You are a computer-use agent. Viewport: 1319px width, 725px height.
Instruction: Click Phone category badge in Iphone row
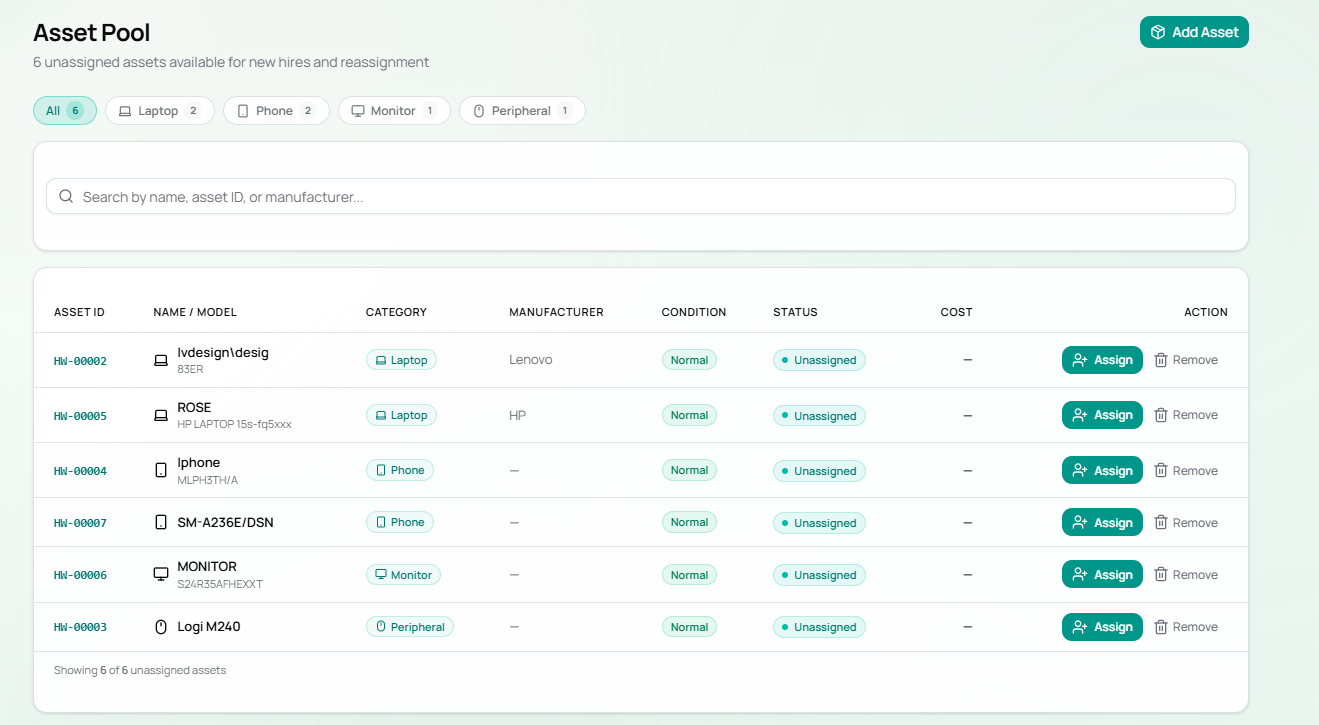[400, 470]
